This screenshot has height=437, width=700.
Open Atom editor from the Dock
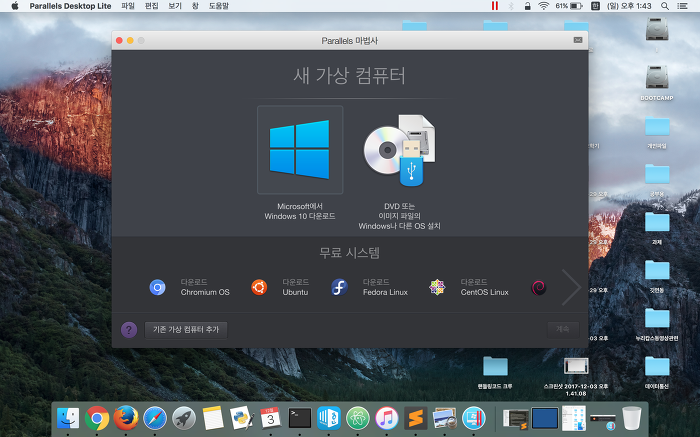(358, 419)
